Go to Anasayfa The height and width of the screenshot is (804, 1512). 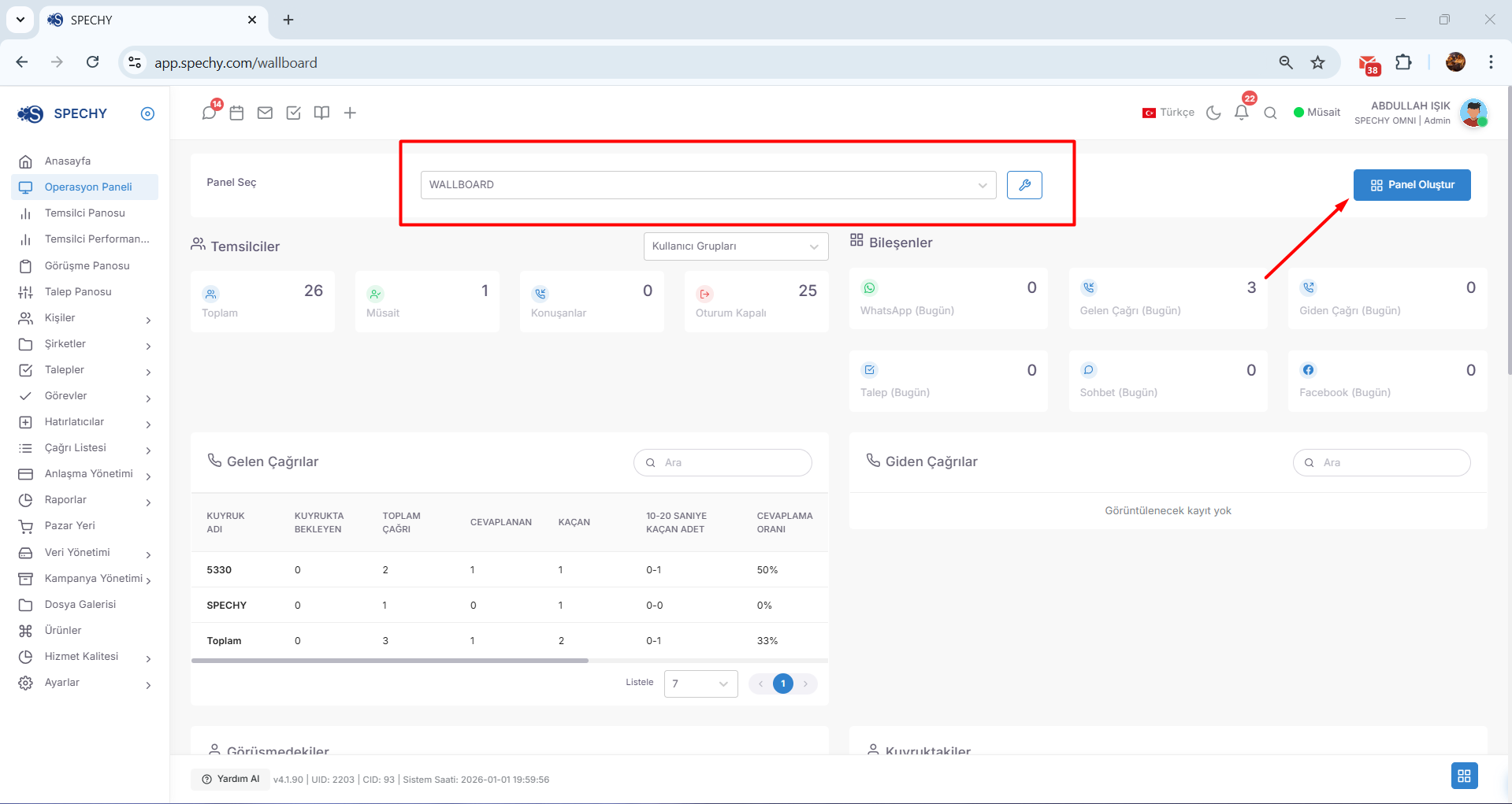85,161
